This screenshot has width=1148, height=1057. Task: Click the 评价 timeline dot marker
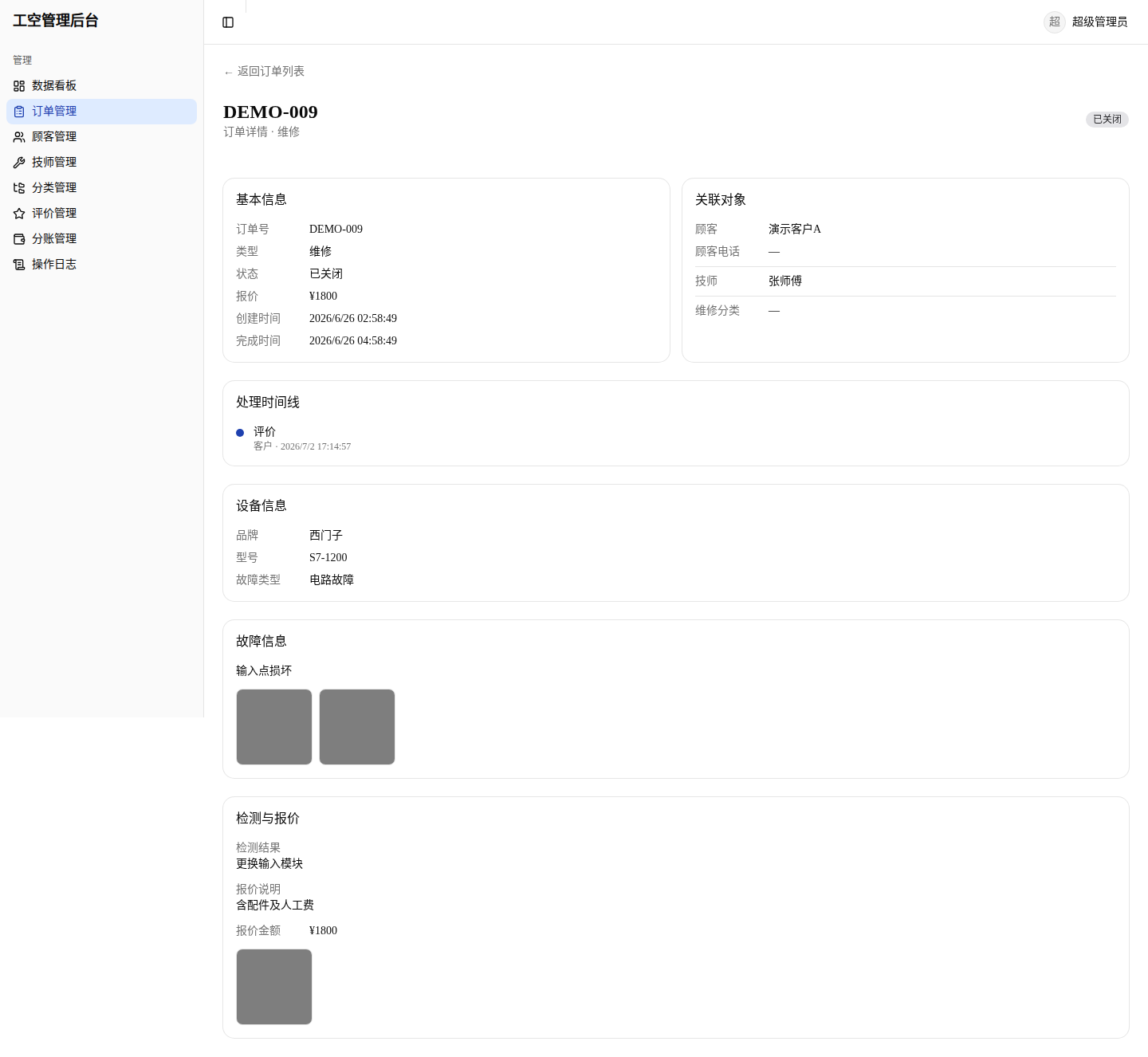[x=240, y=433]
